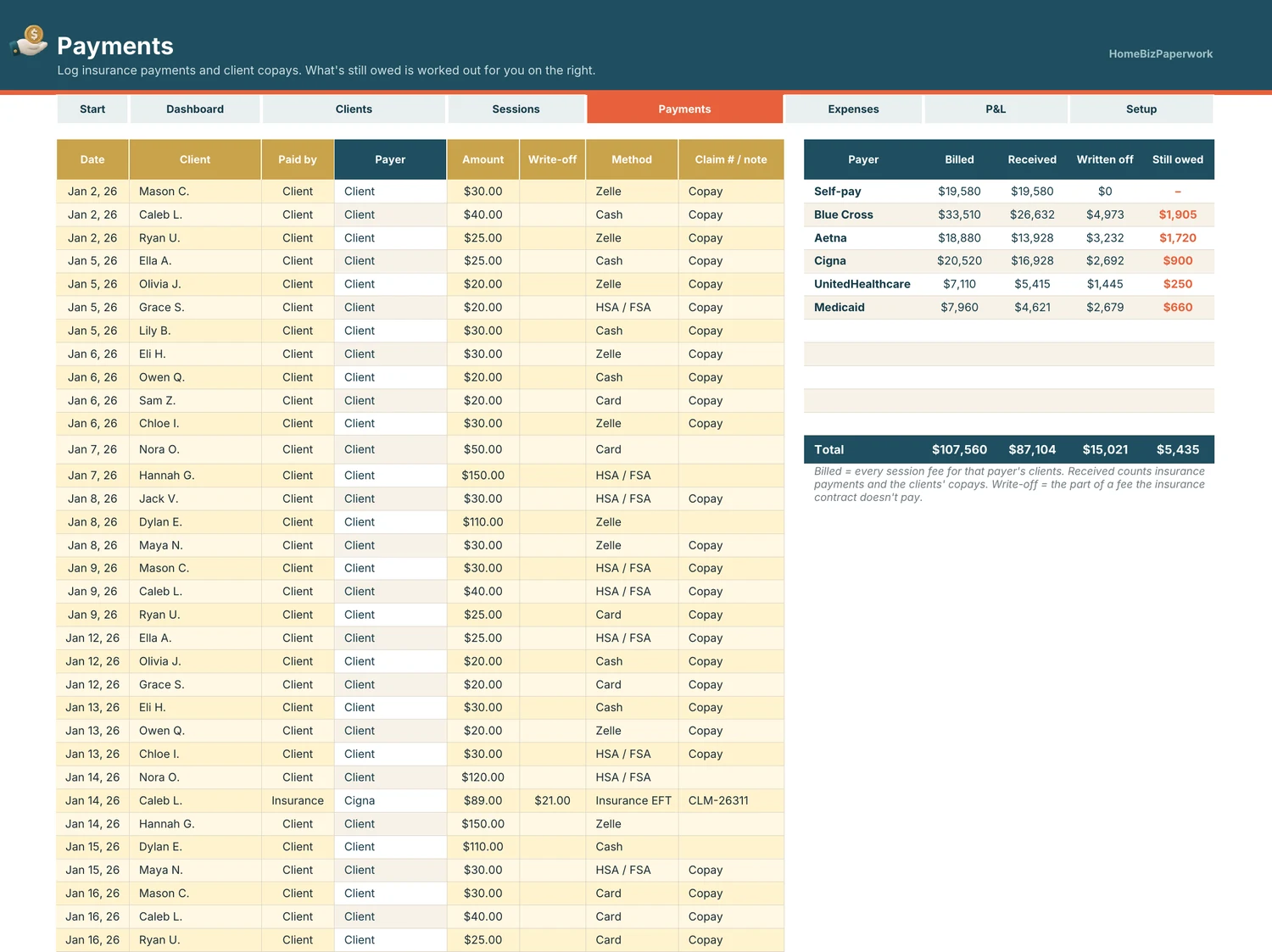This screenshot has width=1272, height=952.
Task: Select the Aetna summary row label
Action: (x=829, y=238)
